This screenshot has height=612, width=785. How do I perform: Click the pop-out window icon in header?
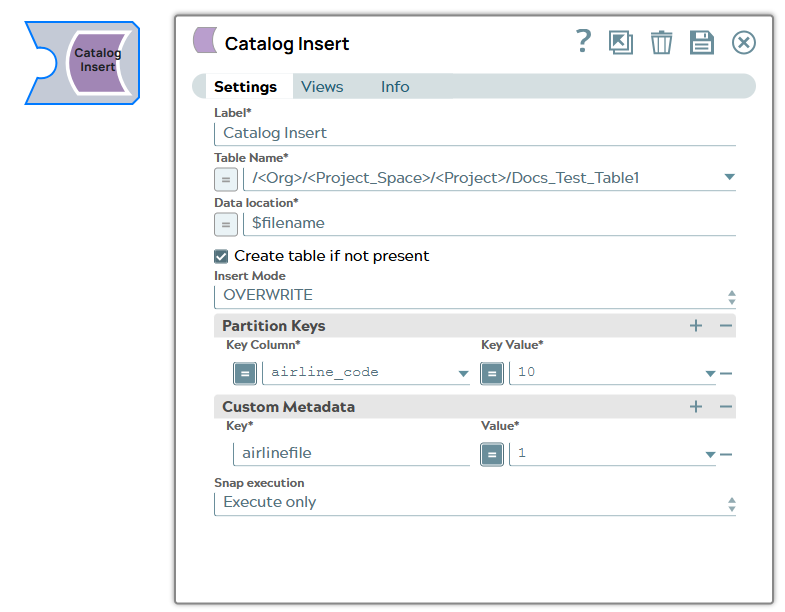[621, 42]
